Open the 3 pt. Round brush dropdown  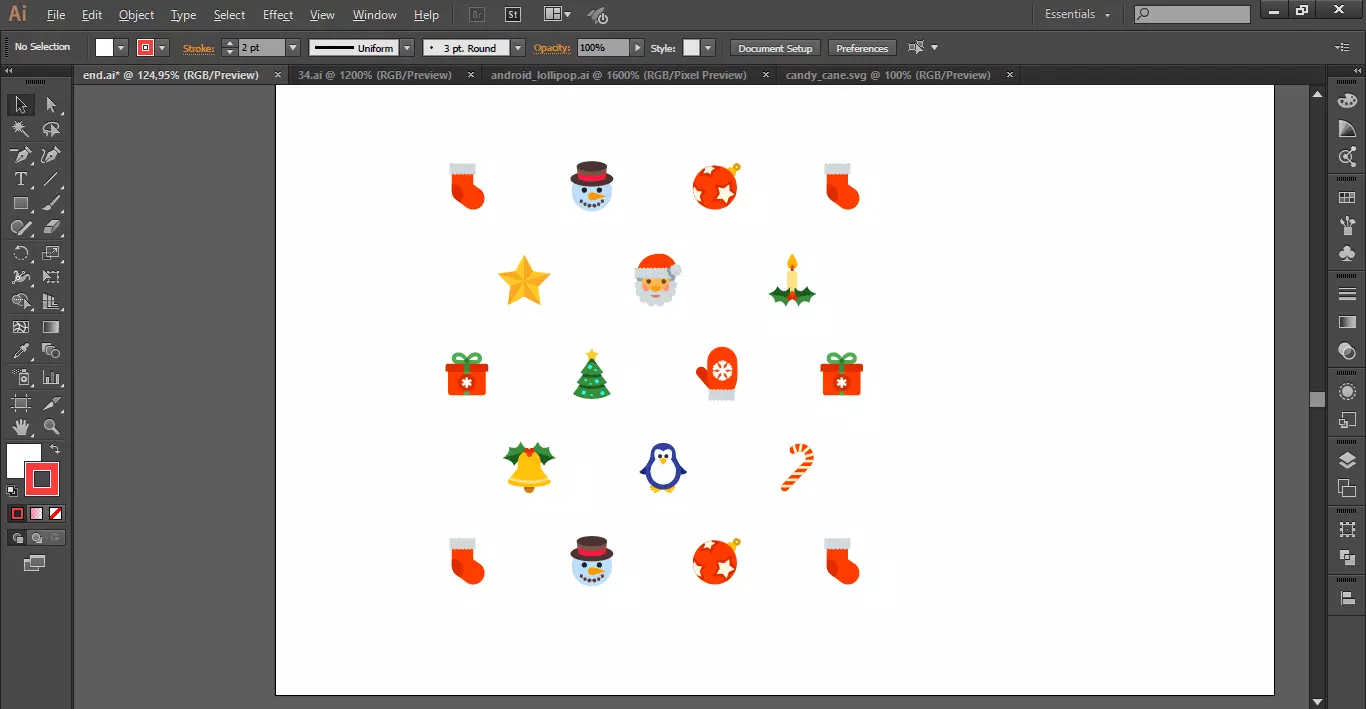[518, 48]
